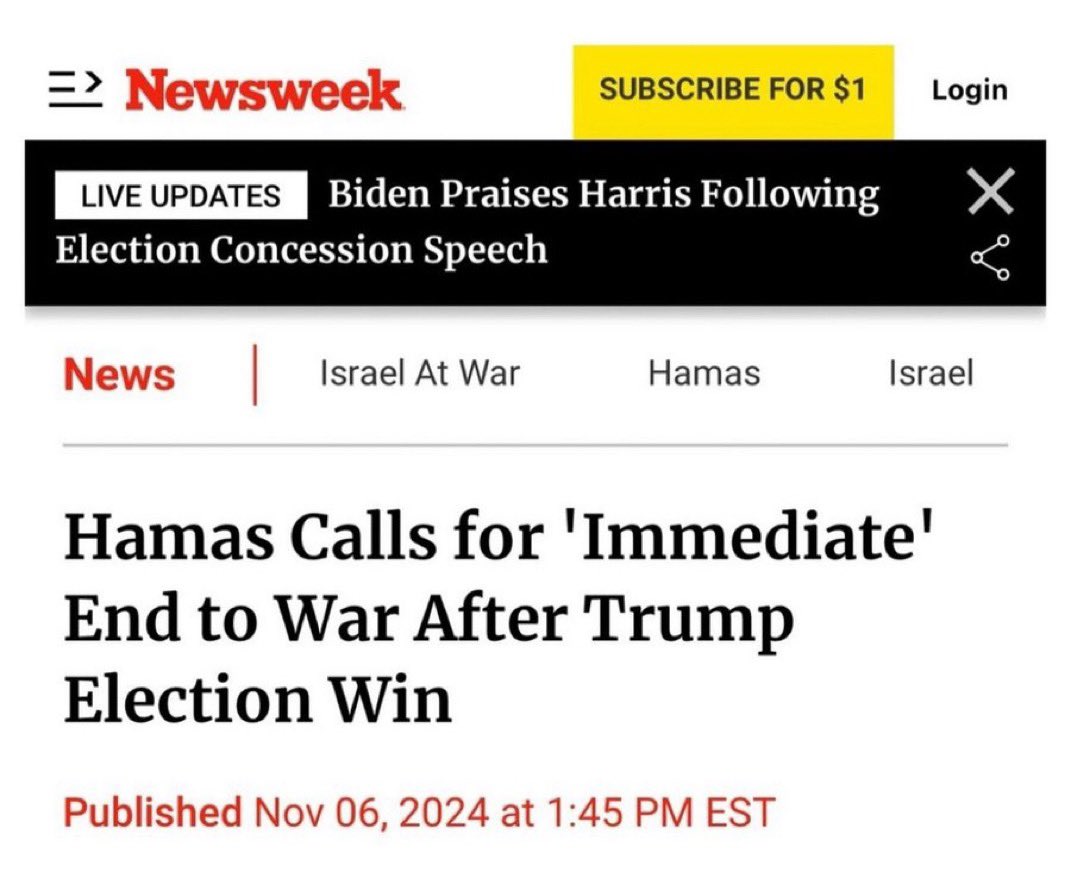Image resolution: width=1070 pixels, height=872 pixels.
Task: Click the Newsweek logo
Action: click(x=264, y=92)
